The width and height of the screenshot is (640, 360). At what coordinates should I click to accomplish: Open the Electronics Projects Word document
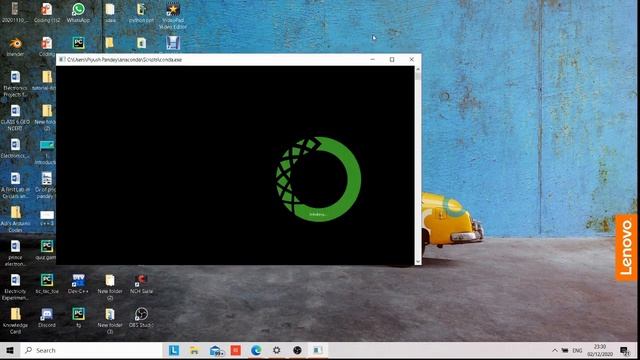(x=15, y=84)
